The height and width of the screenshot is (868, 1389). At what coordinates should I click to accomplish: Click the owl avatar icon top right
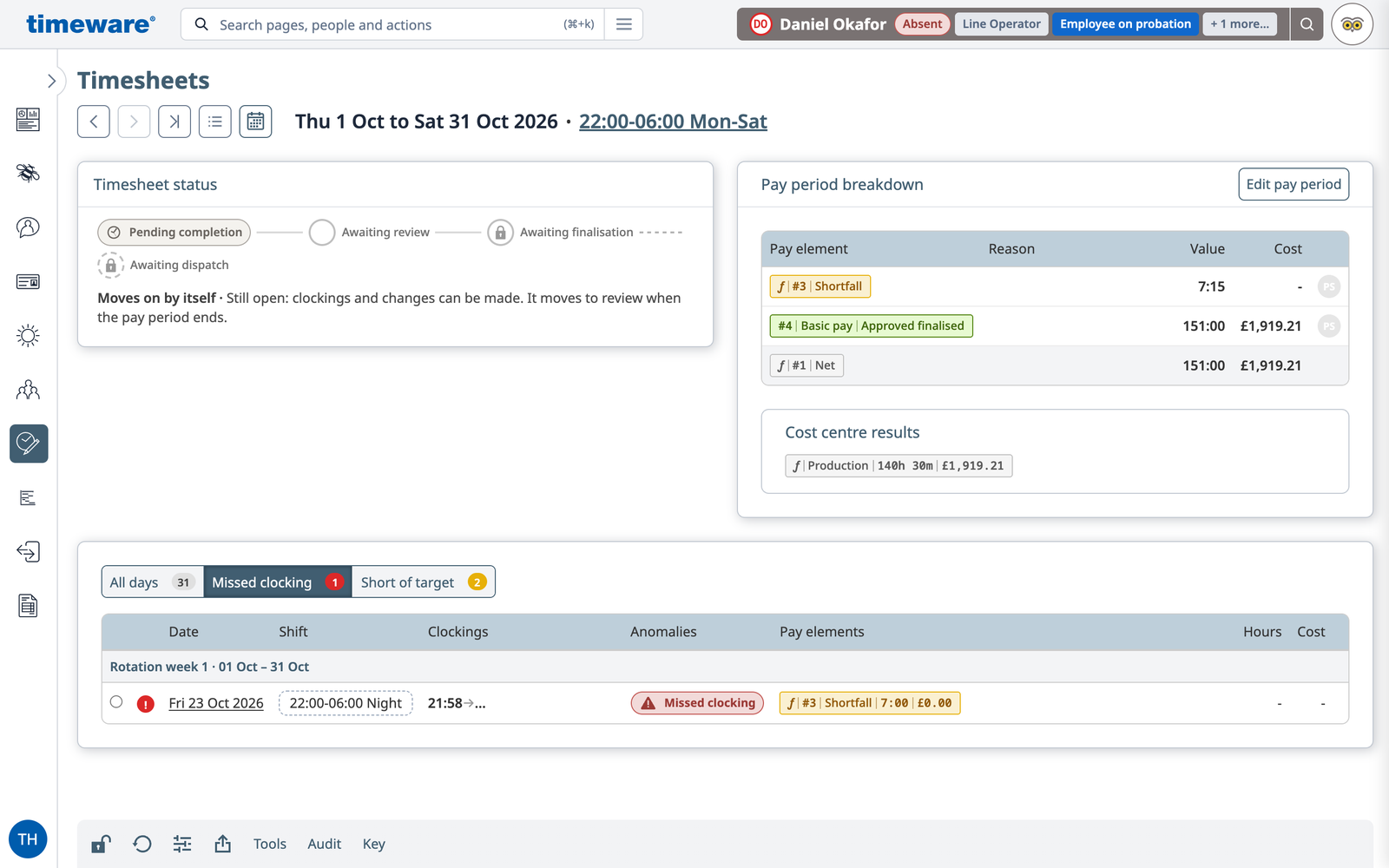(x=1352, y=24)
